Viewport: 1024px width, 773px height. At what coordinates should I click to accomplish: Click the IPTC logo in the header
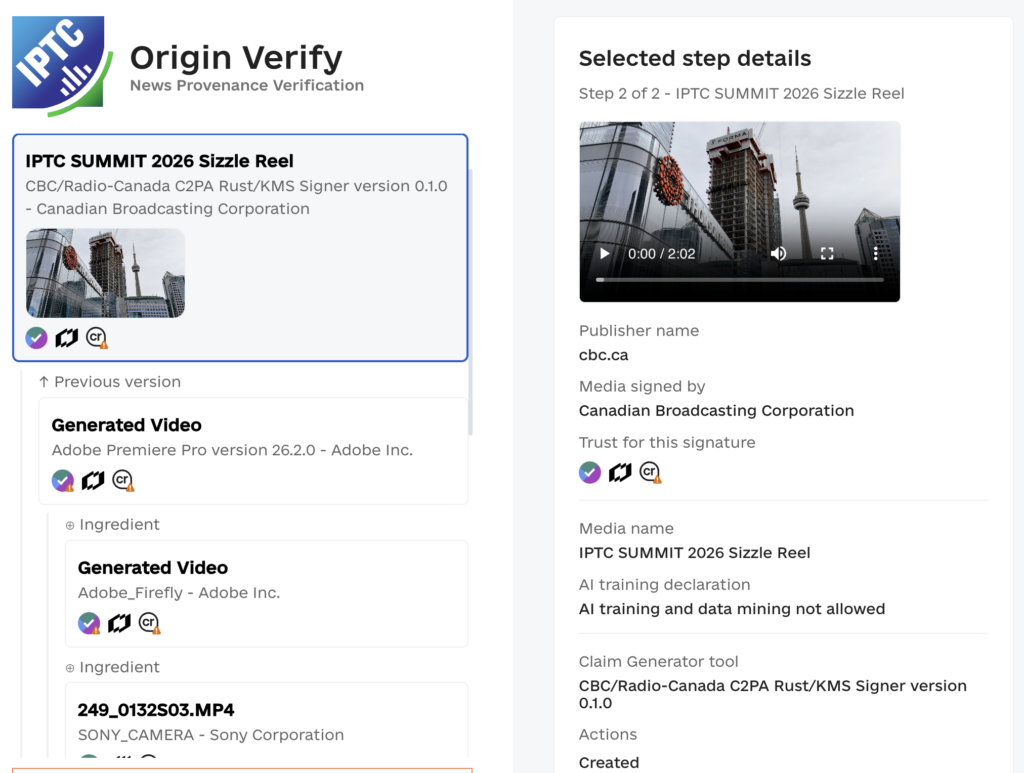pos(62,66)
